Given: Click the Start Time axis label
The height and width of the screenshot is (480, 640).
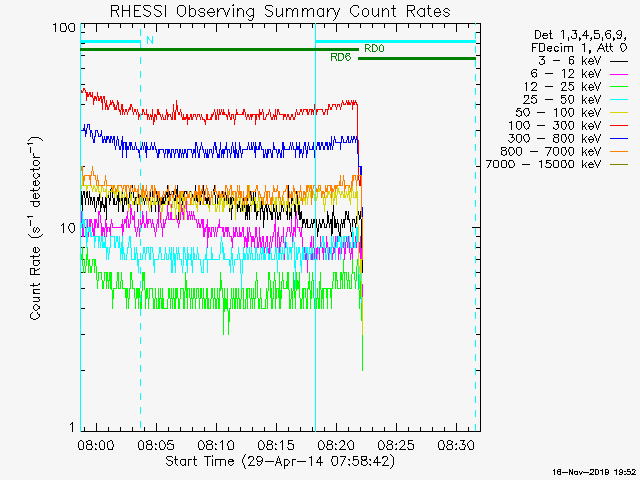Looking at the screenshot, I should pyautogui.click(x=280, y=461).
